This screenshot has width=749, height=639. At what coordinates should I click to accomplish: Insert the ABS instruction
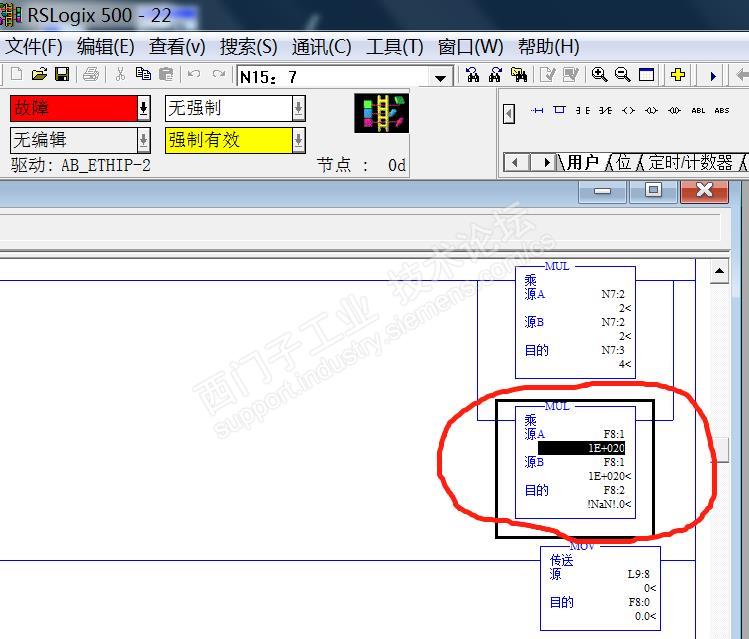tap(721, 110)
